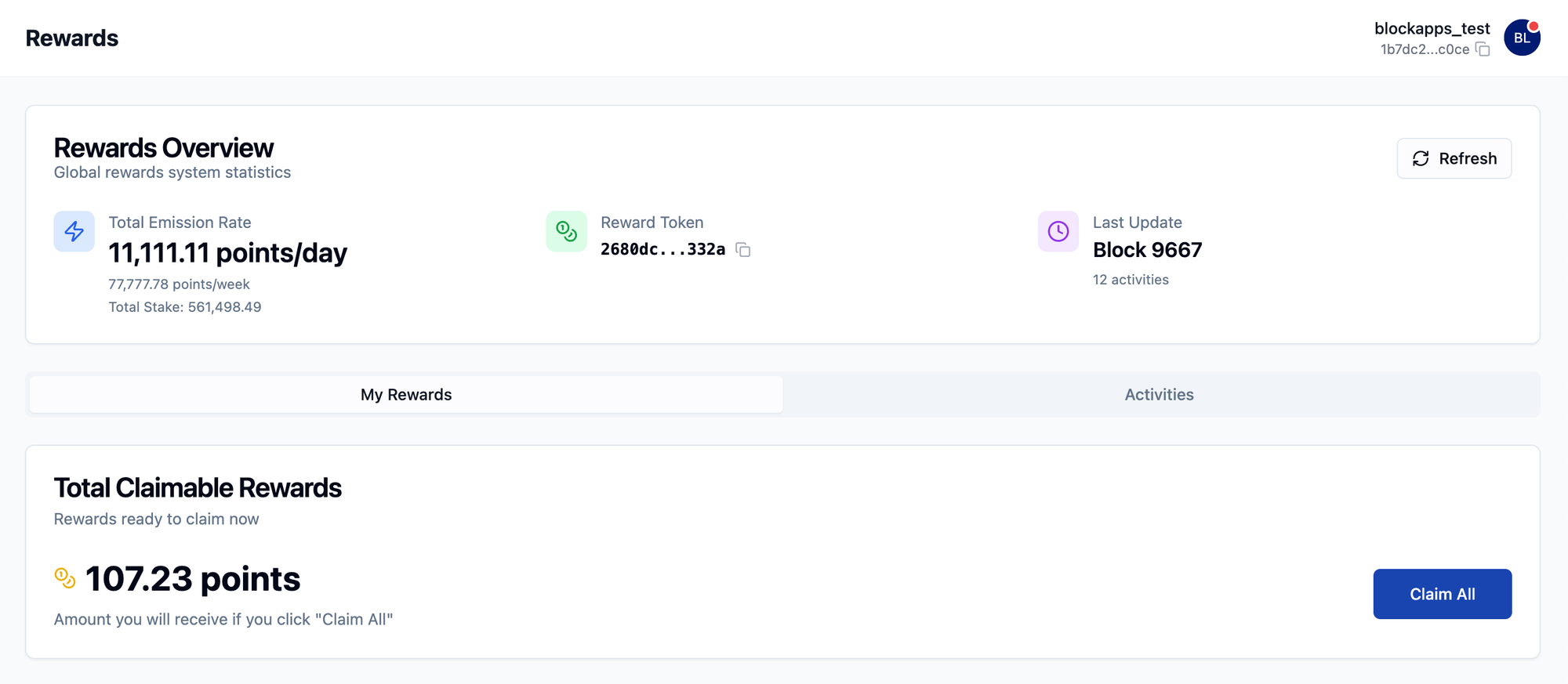The height and width of the screenshot is (684, 1568).
Task: Click the 107.23 points claimable amount
Action: pyautogui.click(x=192, y=579)
